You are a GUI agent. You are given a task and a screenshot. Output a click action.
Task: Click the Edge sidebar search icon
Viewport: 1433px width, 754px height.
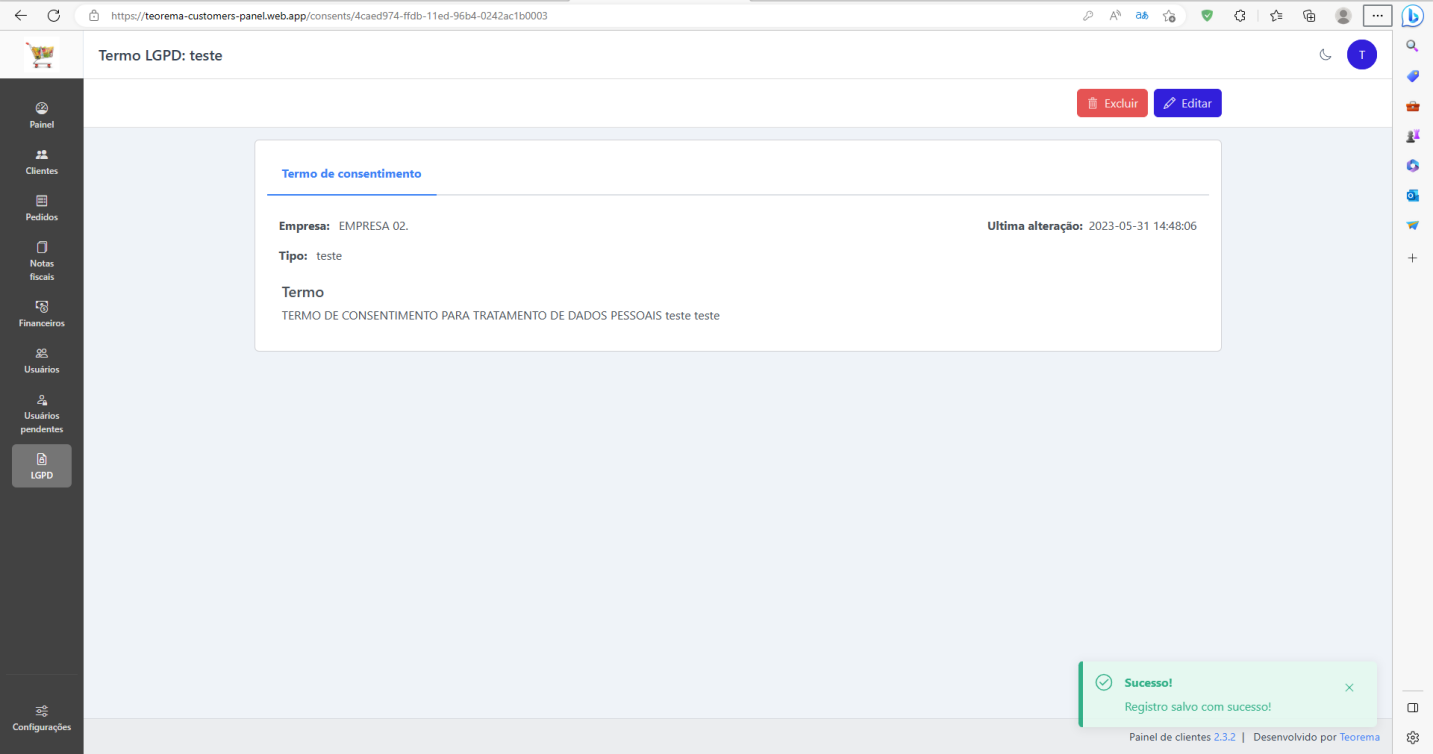click(1413, 46)
